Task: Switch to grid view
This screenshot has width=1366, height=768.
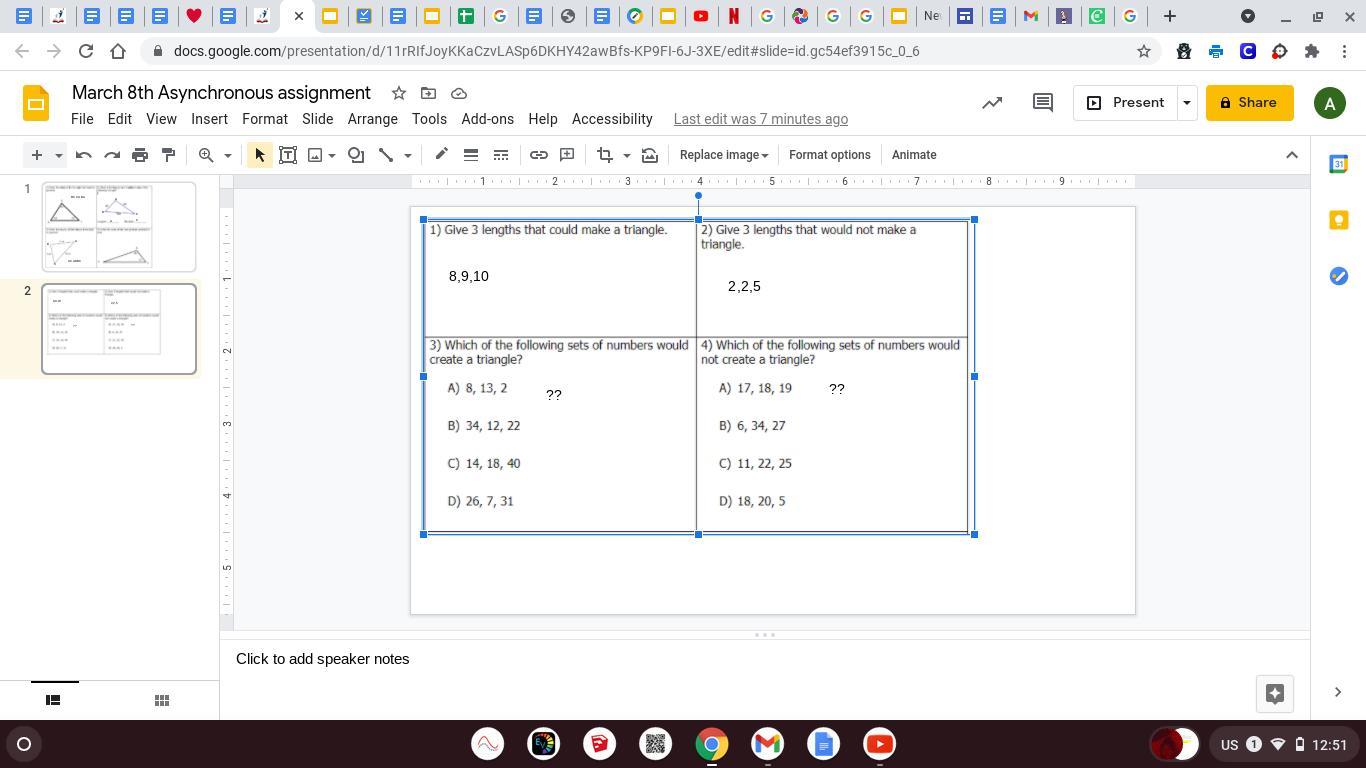Action: tap(161, 700)
